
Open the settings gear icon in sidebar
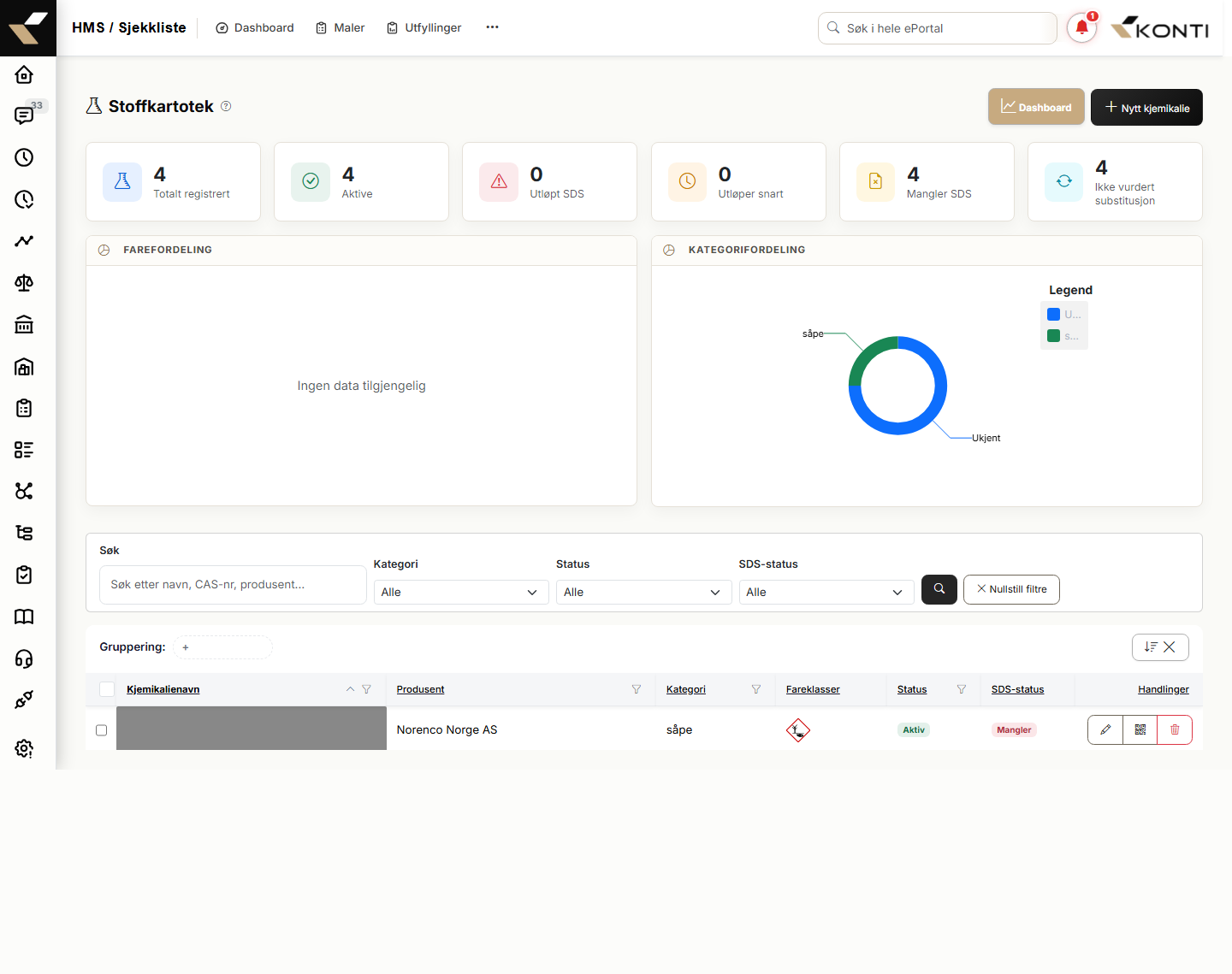point(24,748)
